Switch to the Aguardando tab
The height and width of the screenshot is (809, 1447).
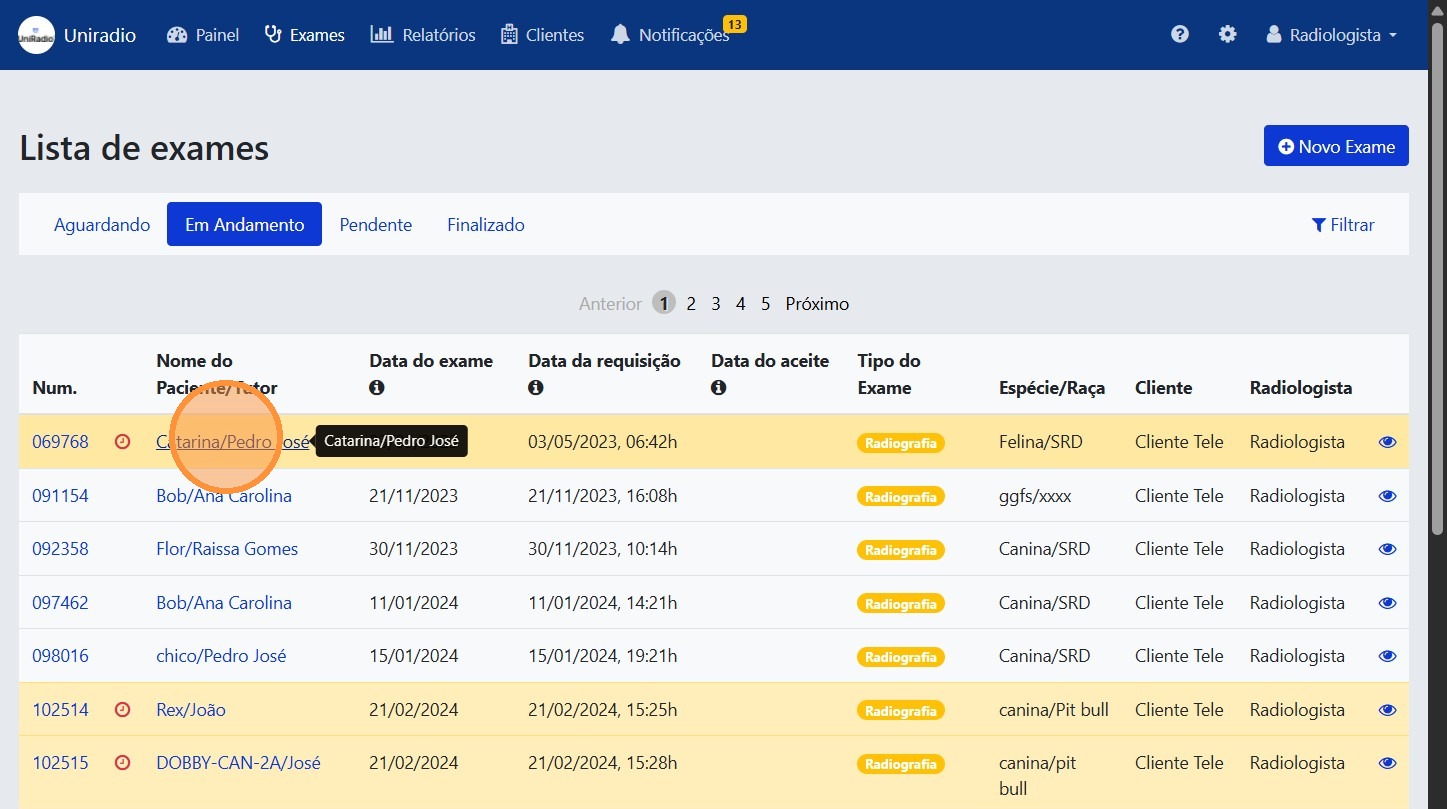(x=102, y=225)
